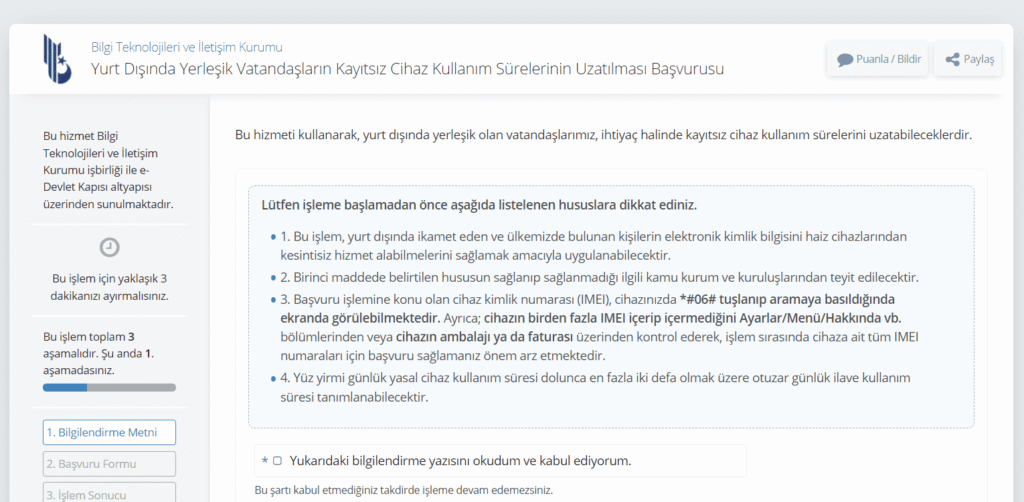
Task: Click the warning 'Bu şartı kabul etmediğiniz takdirde…'
Action: coord(403,490)
